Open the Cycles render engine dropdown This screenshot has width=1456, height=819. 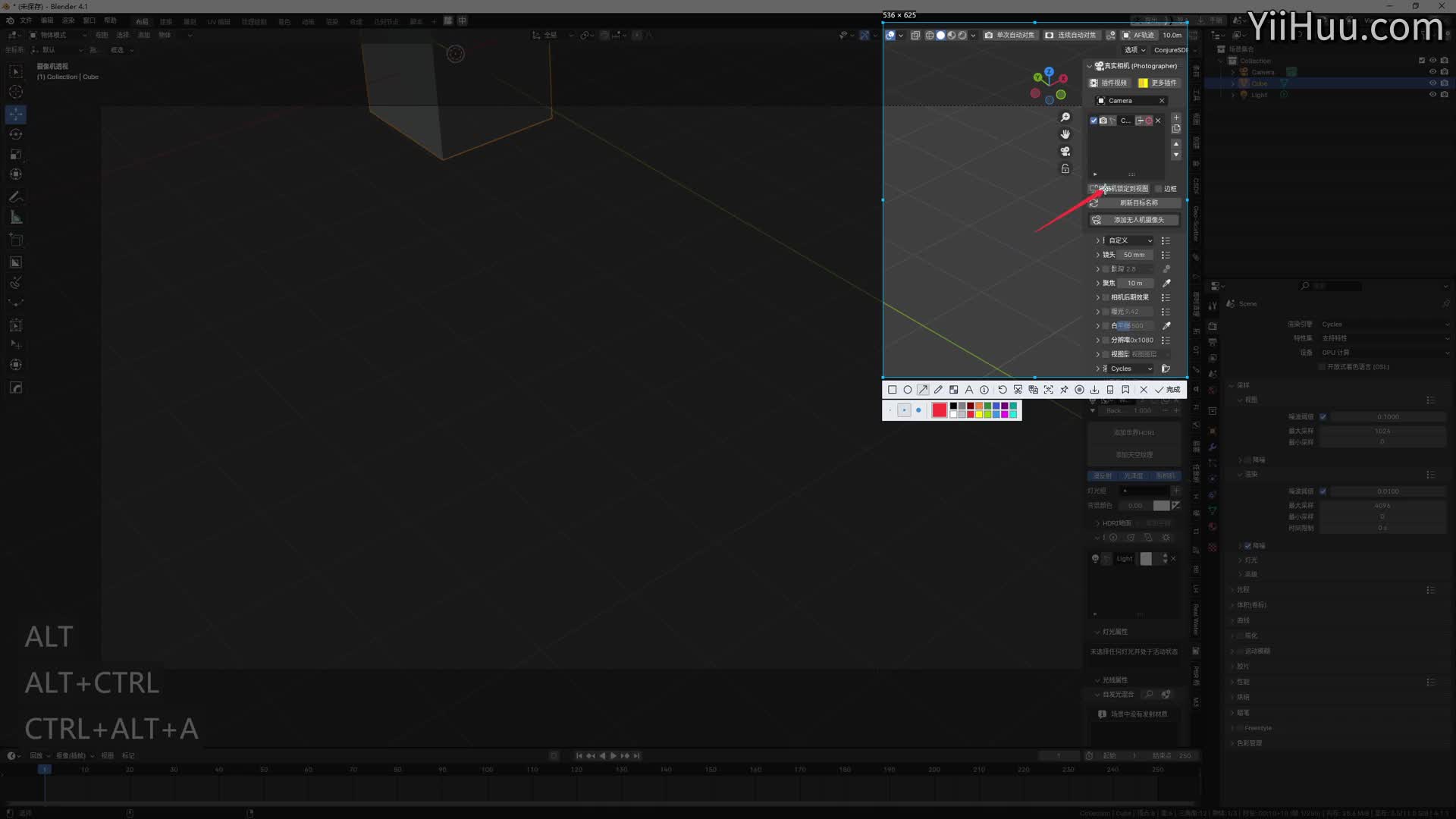pyautogui.click(x=1131, y=369)
